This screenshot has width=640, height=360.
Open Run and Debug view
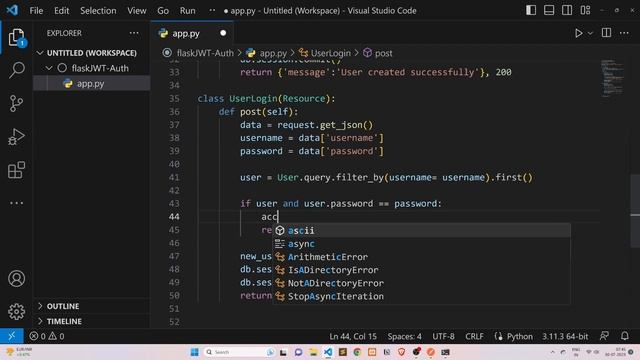(16, 137)
